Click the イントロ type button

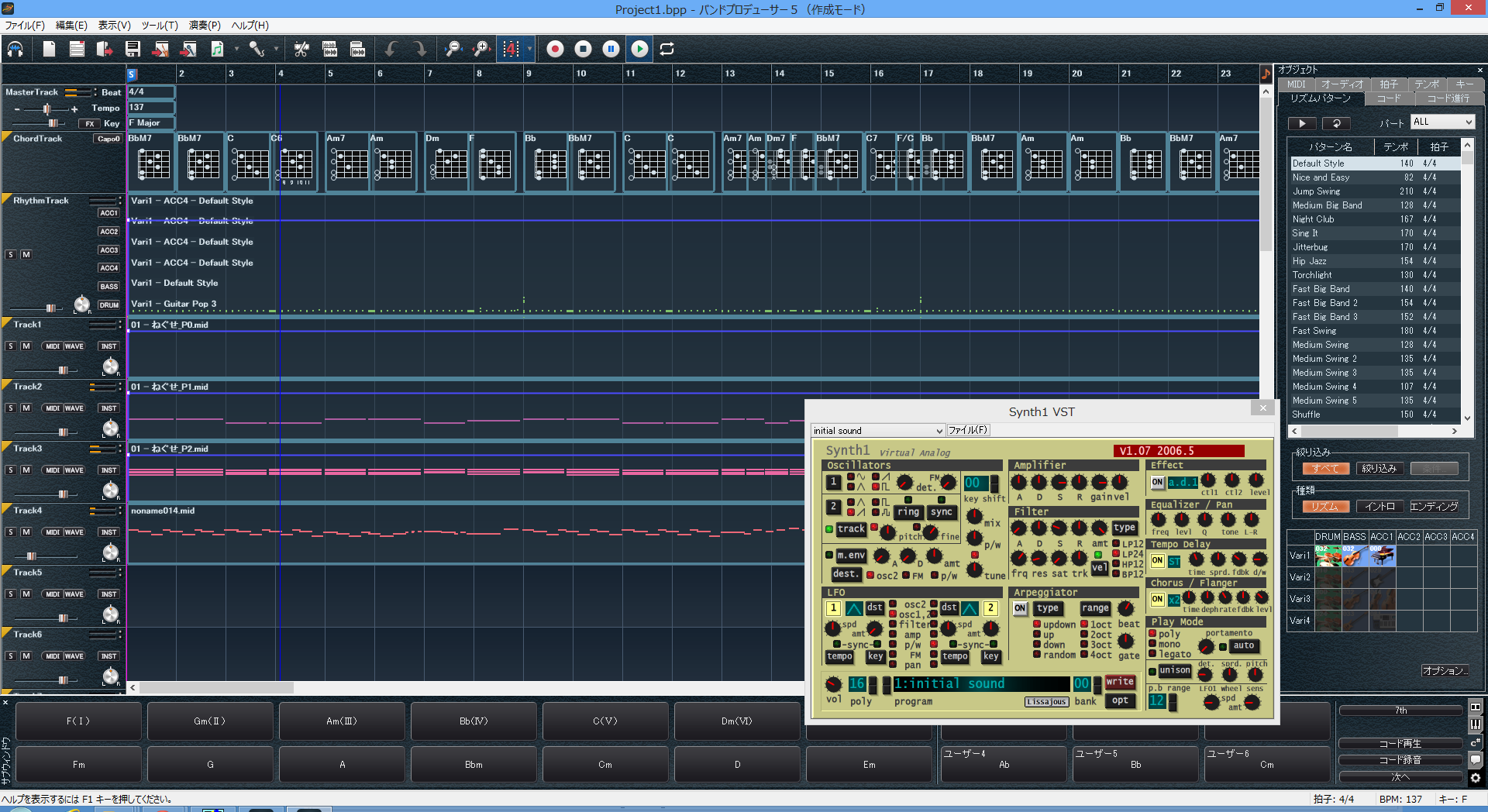tap(1379, 507)
